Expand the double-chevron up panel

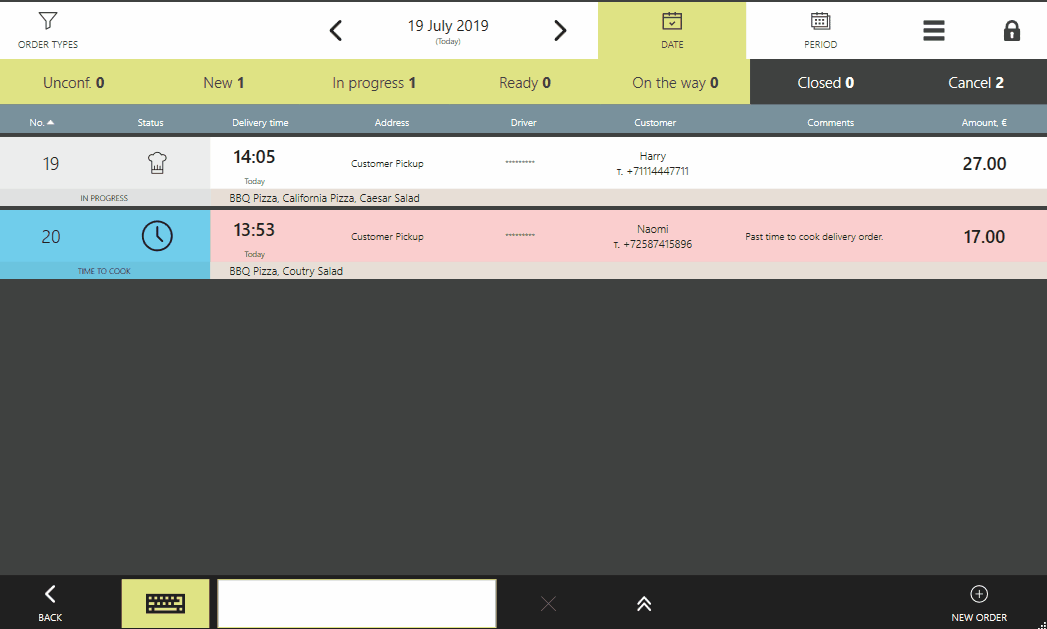click(644, 603)
